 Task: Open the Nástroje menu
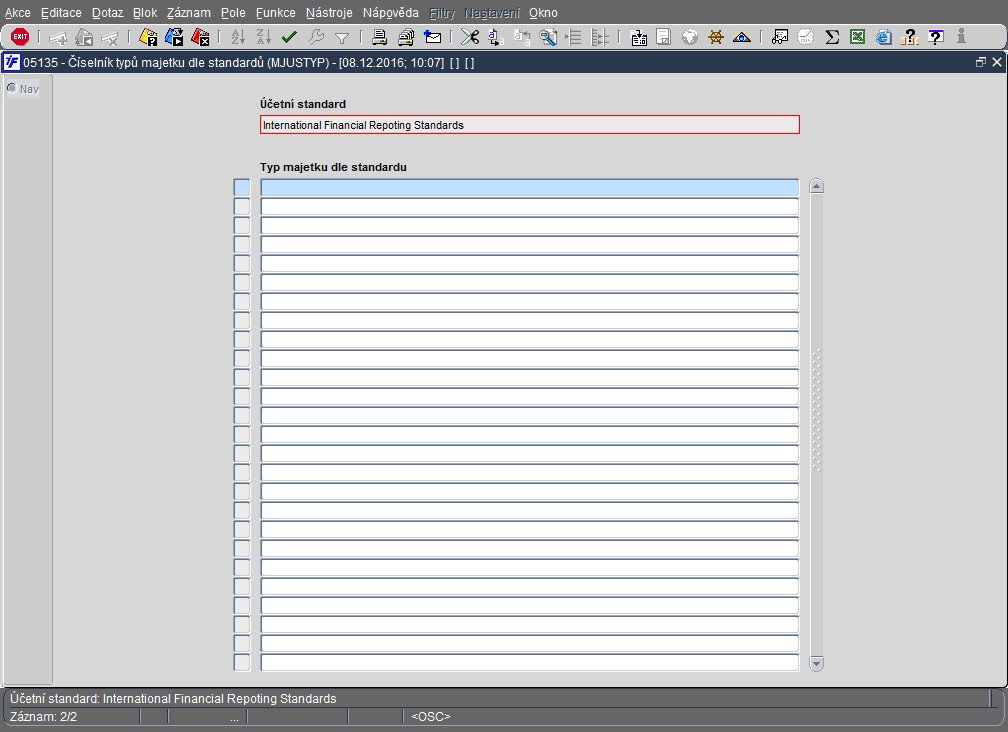point(329,13)
